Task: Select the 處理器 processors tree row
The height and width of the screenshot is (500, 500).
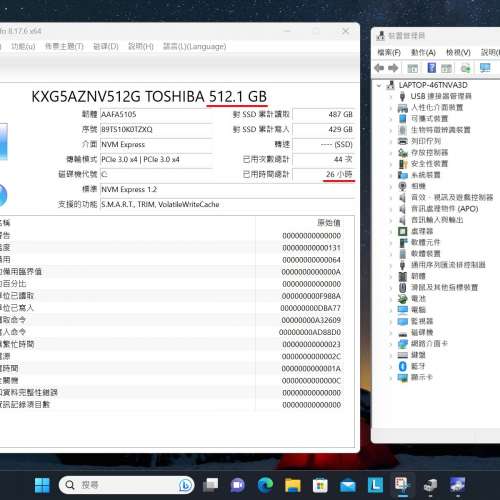Action: pos(422,231)
